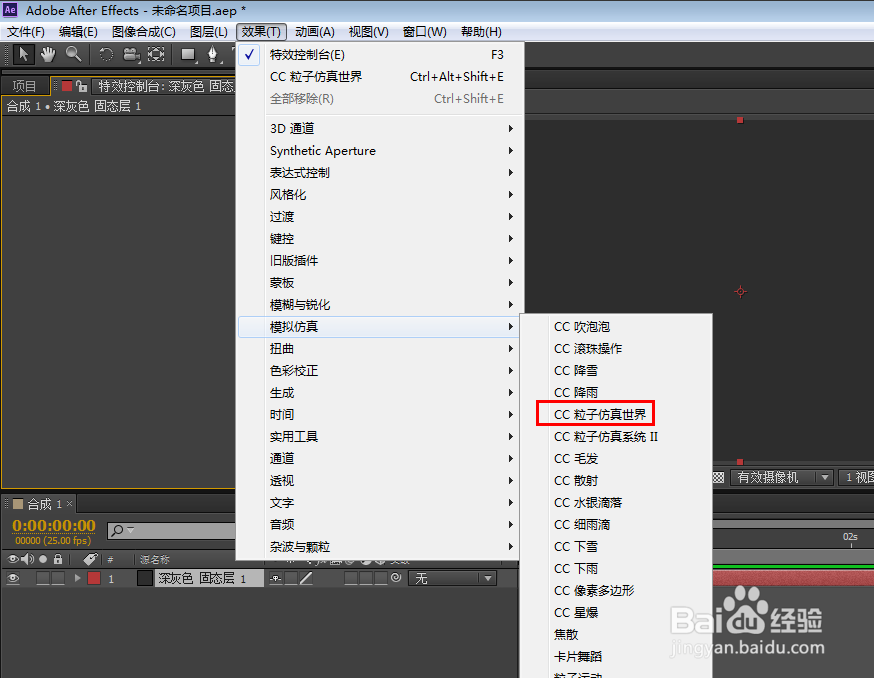Toggle the adjustment layer switch box
Viewport: 874px width, 678px height.
coord(366,578)
